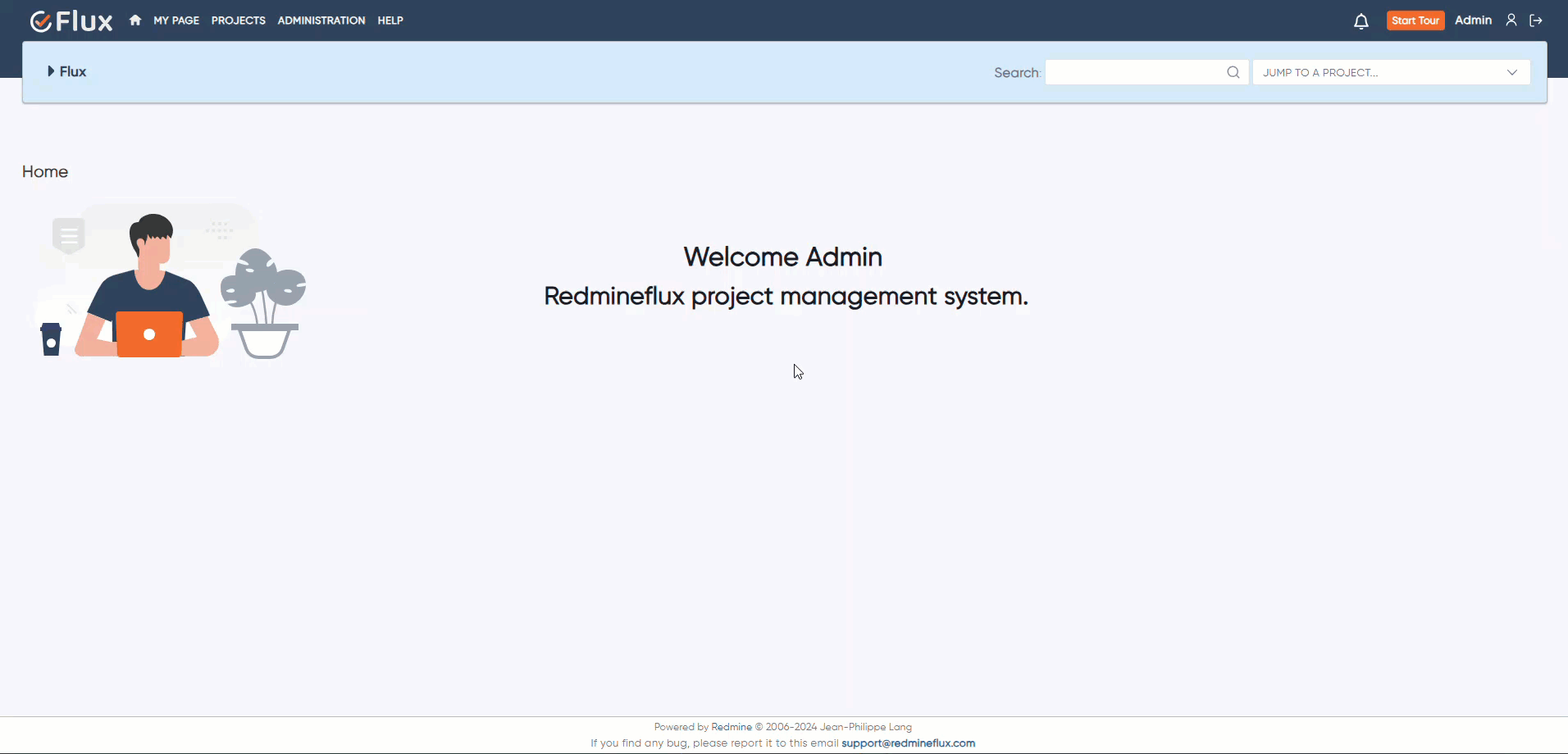Follow the Redmine link in the footer
Viewport: 1568px width, 754px height.
point(731,727)
